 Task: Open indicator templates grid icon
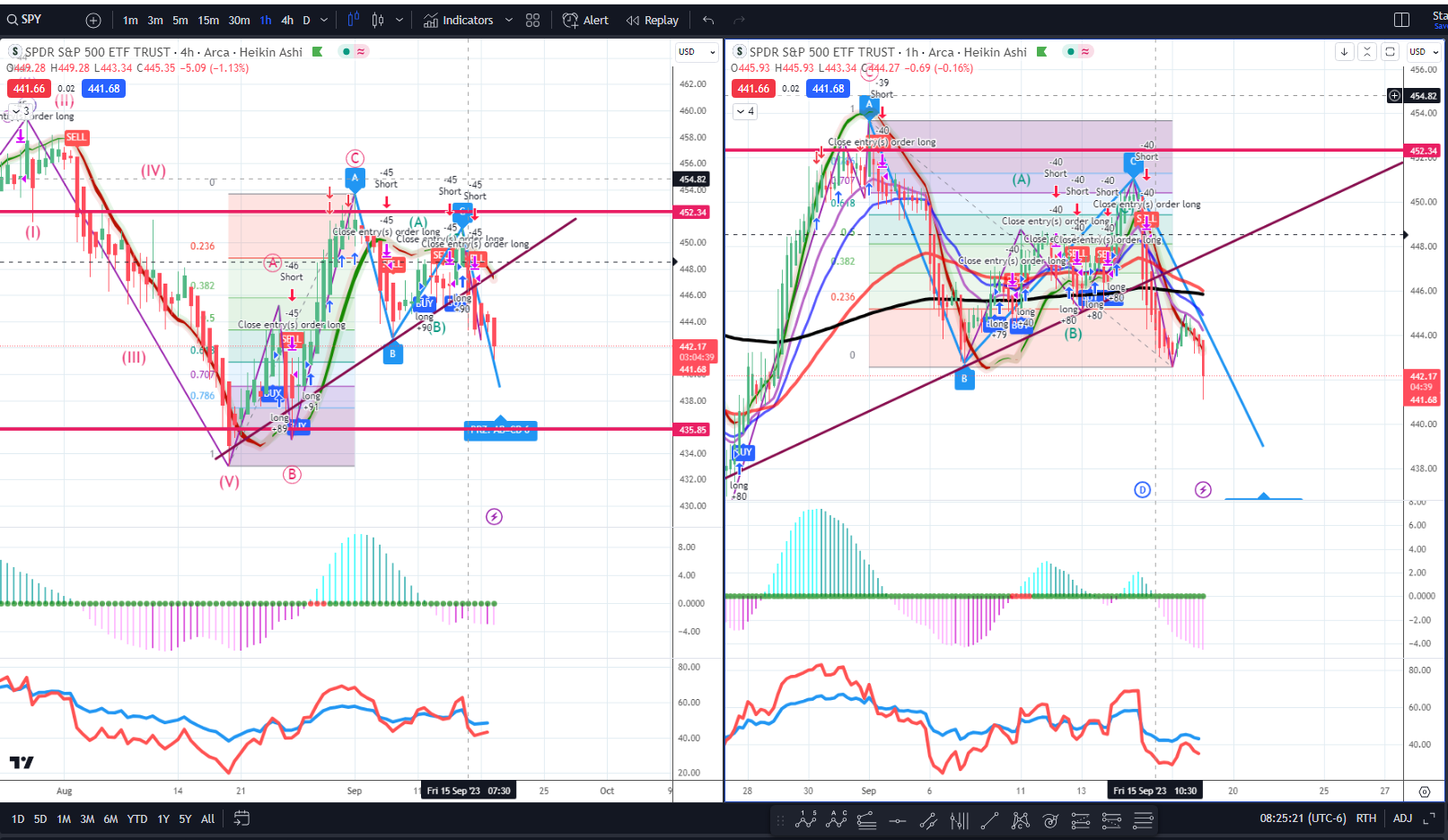click(x=532, y=20)
